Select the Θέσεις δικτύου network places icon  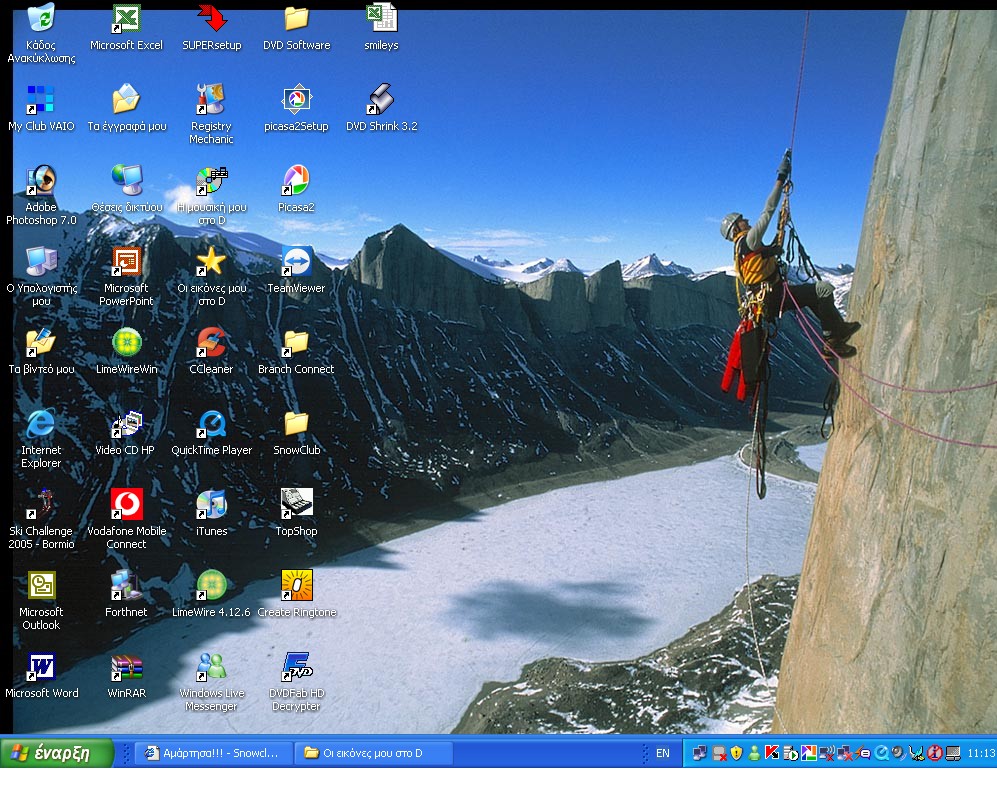coord(127,180)
